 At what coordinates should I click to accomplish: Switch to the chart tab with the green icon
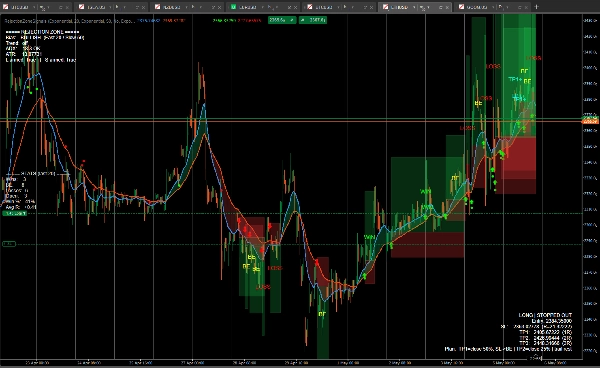[x=264, y=7]
